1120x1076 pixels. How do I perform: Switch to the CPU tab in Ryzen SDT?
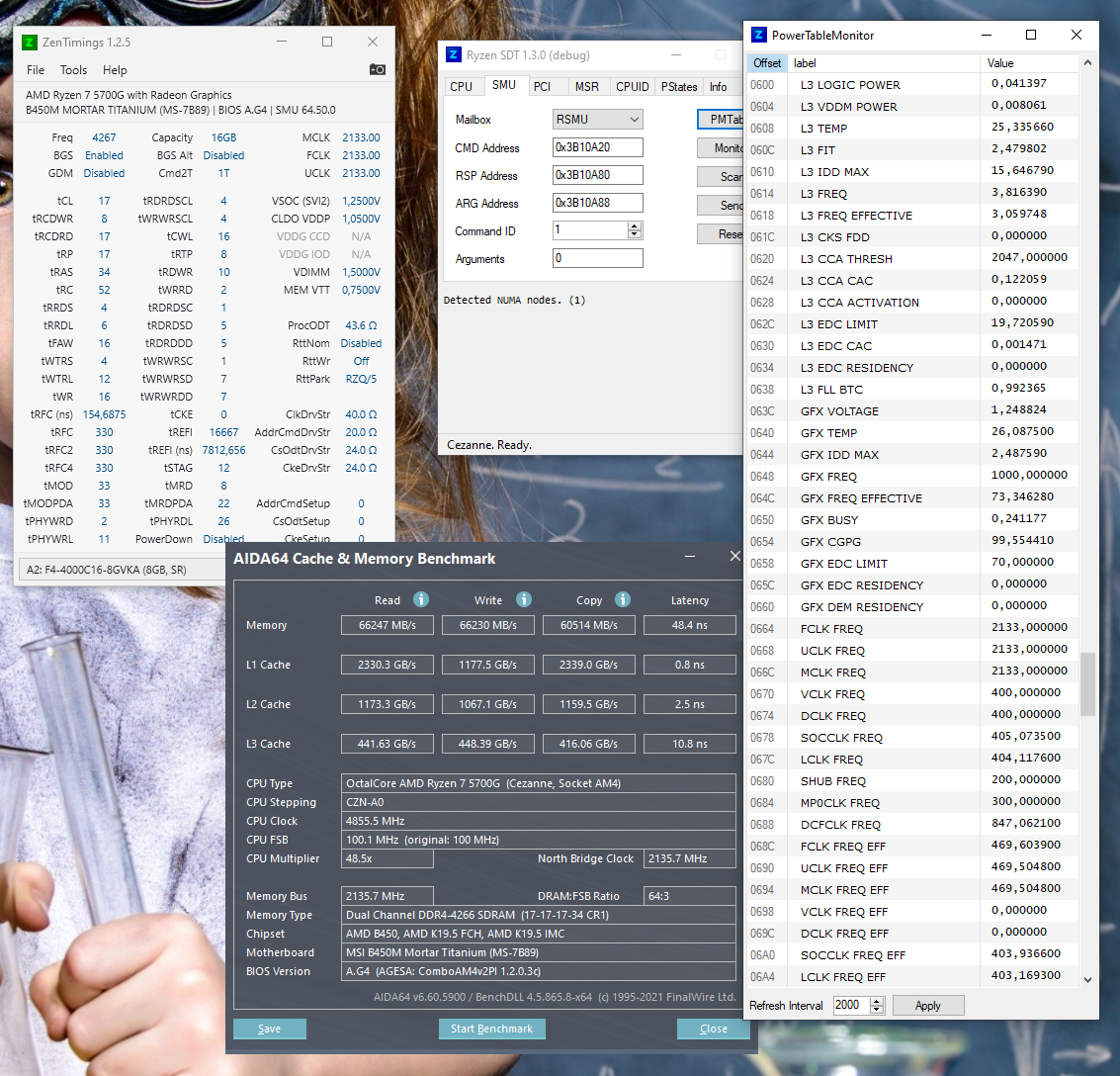tap(462, 86)
